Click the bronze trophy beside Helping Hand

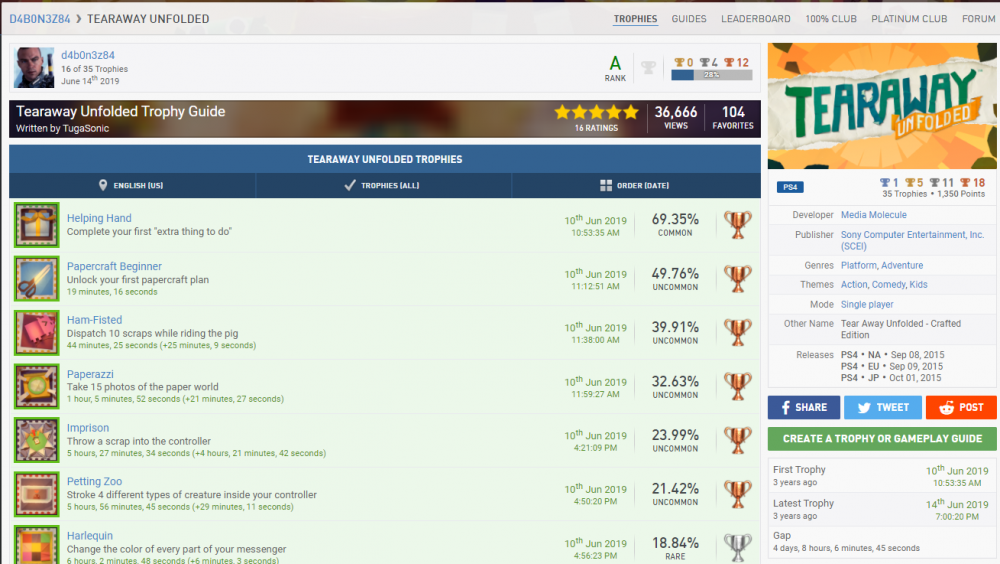pyautogui.click(x=738, y=225)
